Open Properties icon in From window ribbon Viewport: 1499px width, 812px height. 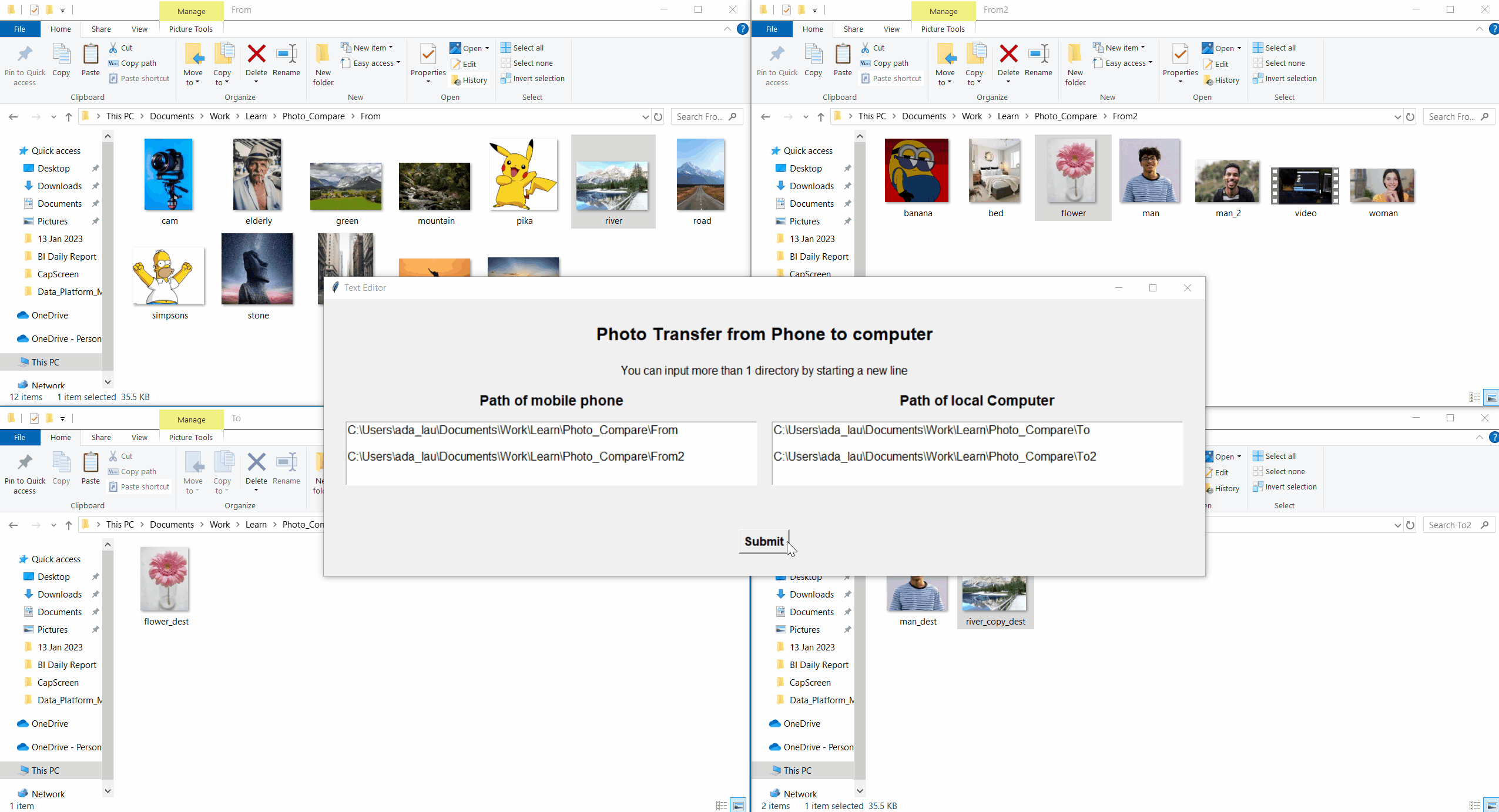tap(428, 55)
